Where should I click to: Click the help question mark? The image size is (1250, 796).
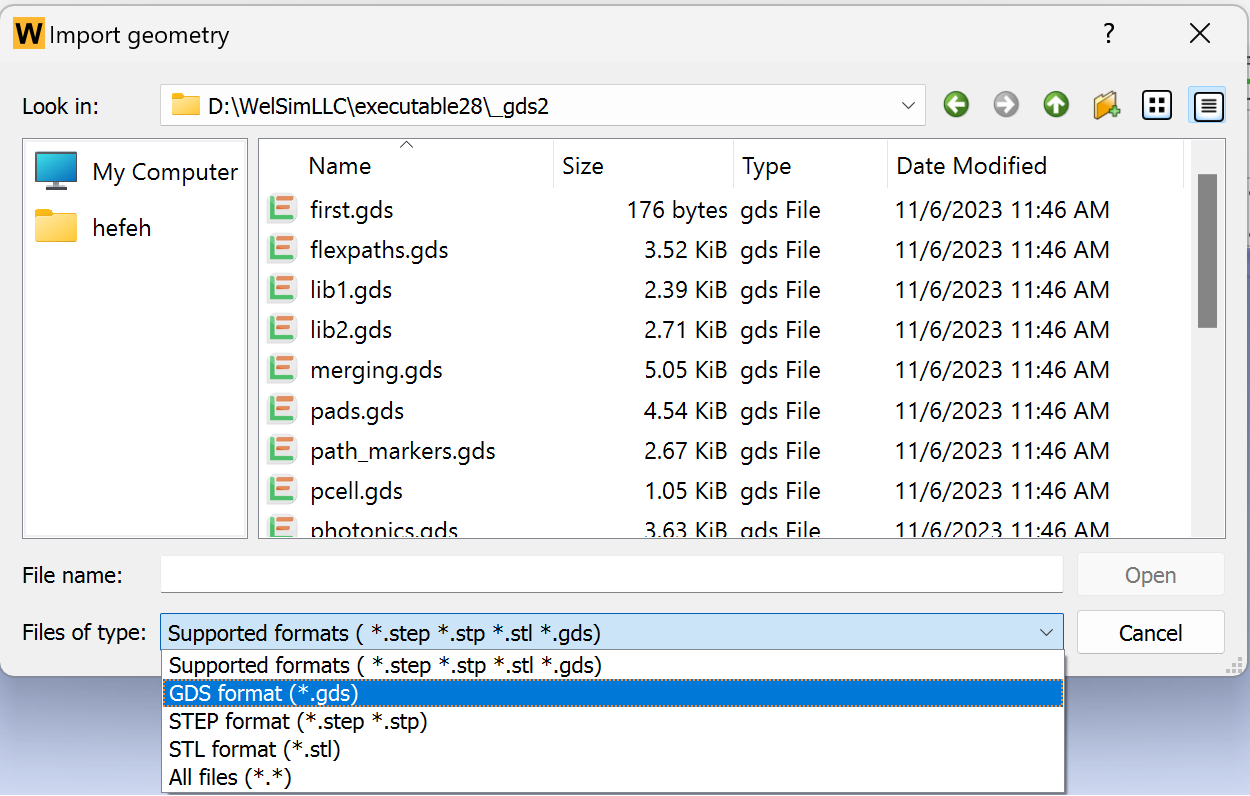1108,33
